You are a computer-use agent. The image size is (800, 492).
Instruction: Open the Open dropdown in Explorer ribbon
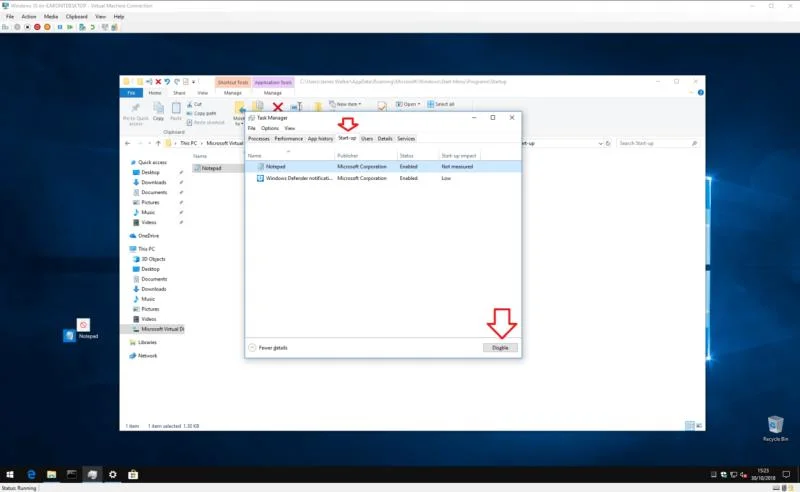pyautogui.click(x=408, y=104)
